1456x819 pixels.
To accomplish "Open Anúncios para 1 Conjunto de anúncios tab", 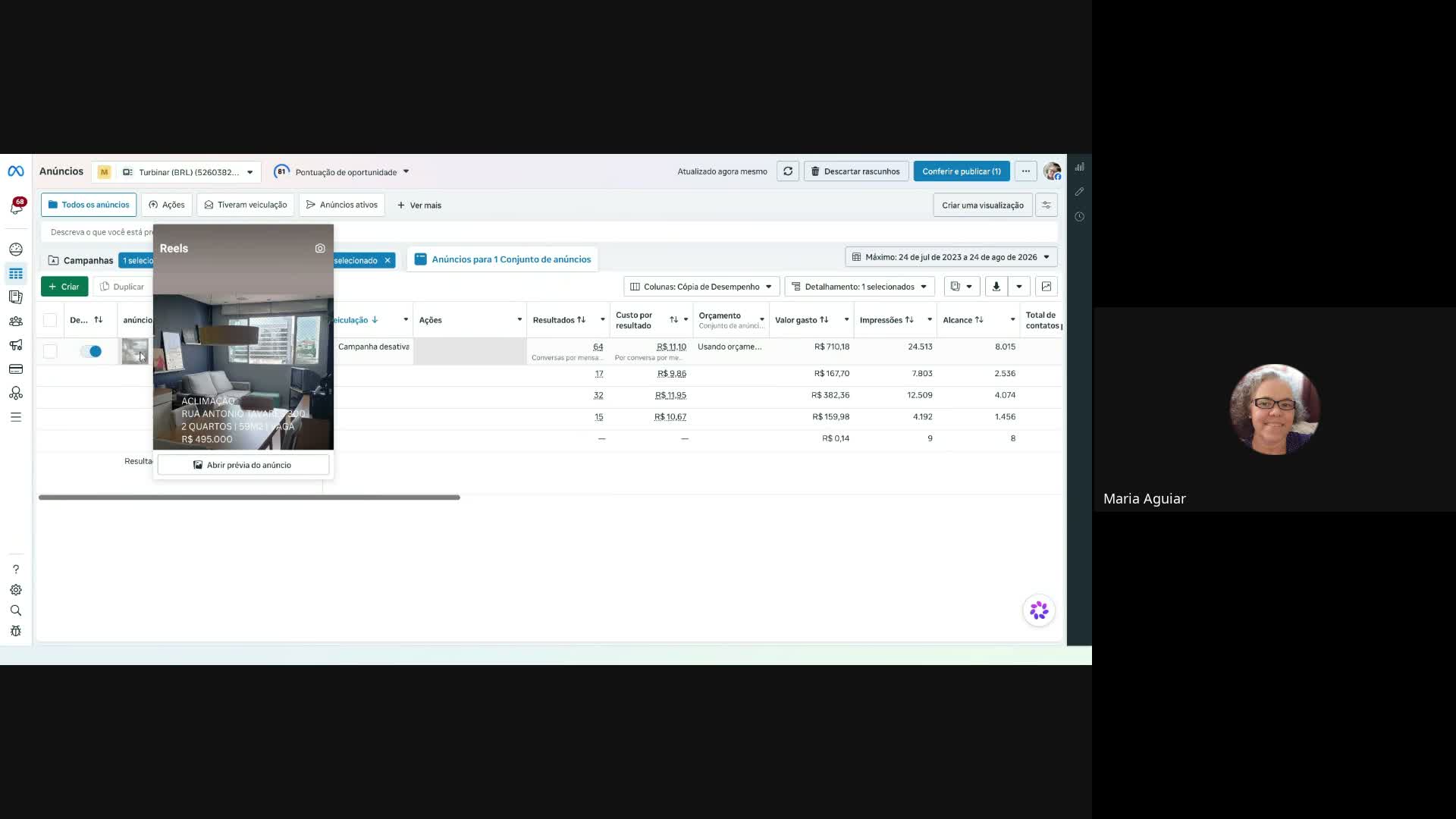I will coord(503,259).
